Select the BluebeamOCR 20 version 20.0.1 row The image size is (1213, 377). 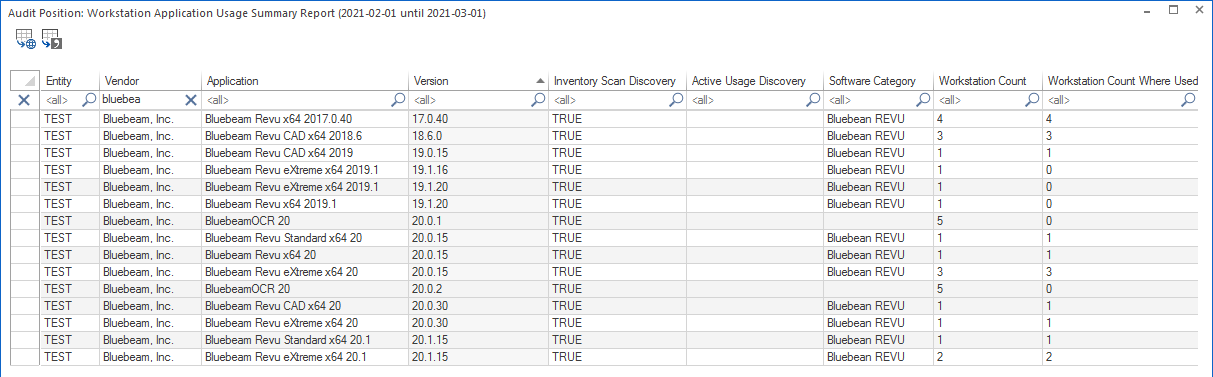coord(605,220)
